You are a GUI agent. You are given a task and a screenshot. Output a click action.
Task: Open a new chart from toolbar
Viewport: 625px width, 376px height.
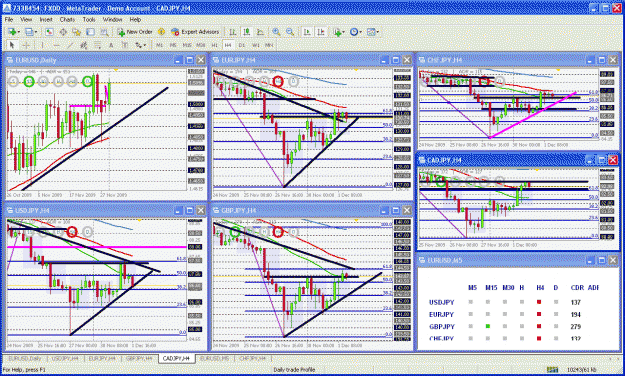click(x=12, y=32)
